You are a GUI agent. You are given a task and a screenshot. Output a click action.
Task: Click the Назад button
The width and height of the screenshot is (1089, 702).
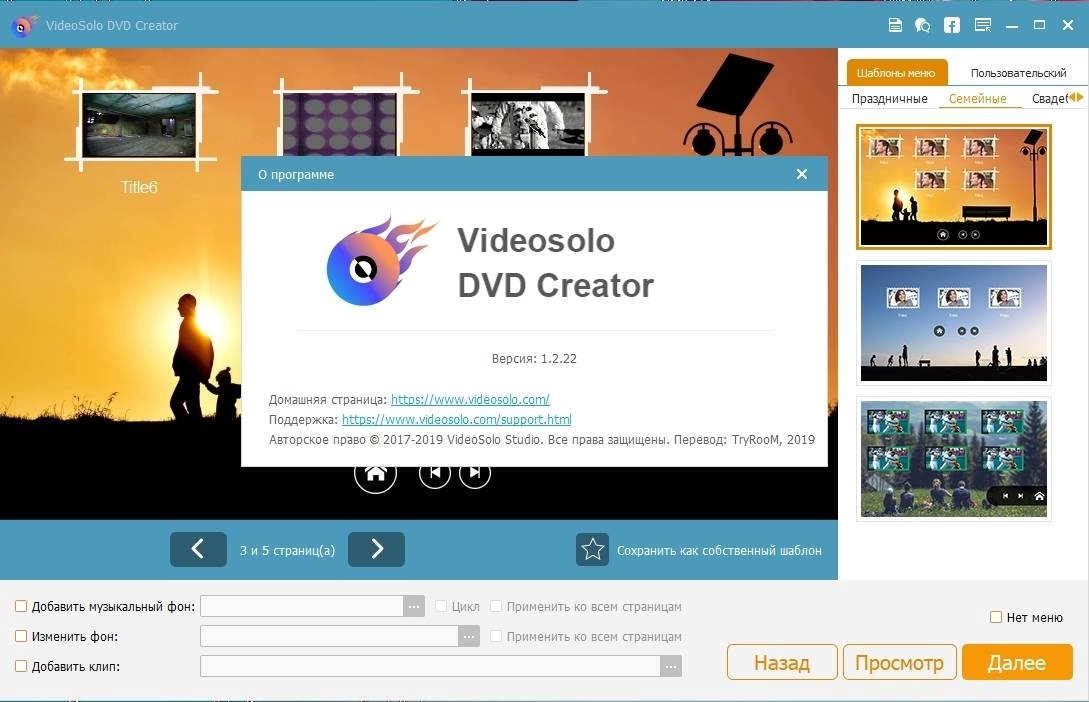point(782,662)
